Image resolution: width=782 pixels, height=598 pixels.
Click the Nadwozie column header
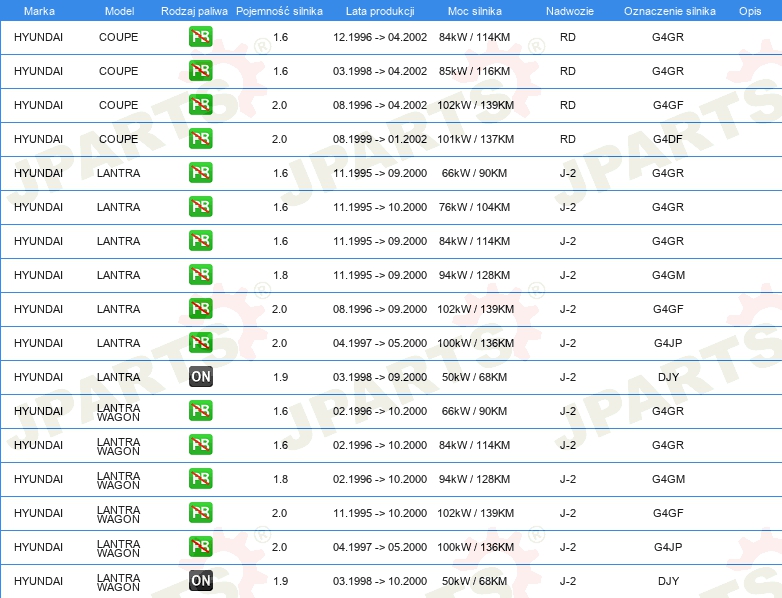570,11
